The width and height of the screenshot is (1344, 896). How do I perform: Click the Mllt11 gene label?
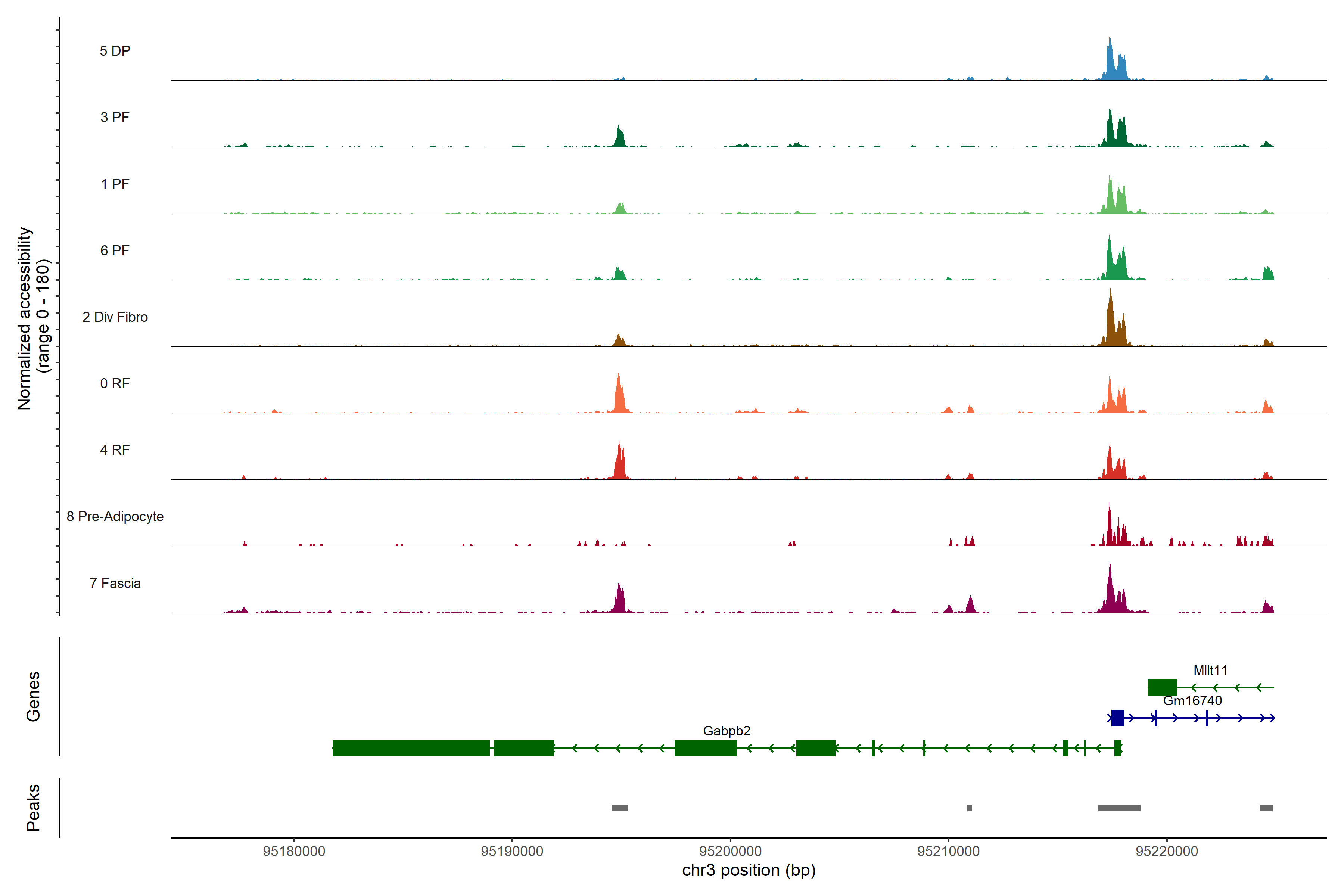tap(1210, 670)
